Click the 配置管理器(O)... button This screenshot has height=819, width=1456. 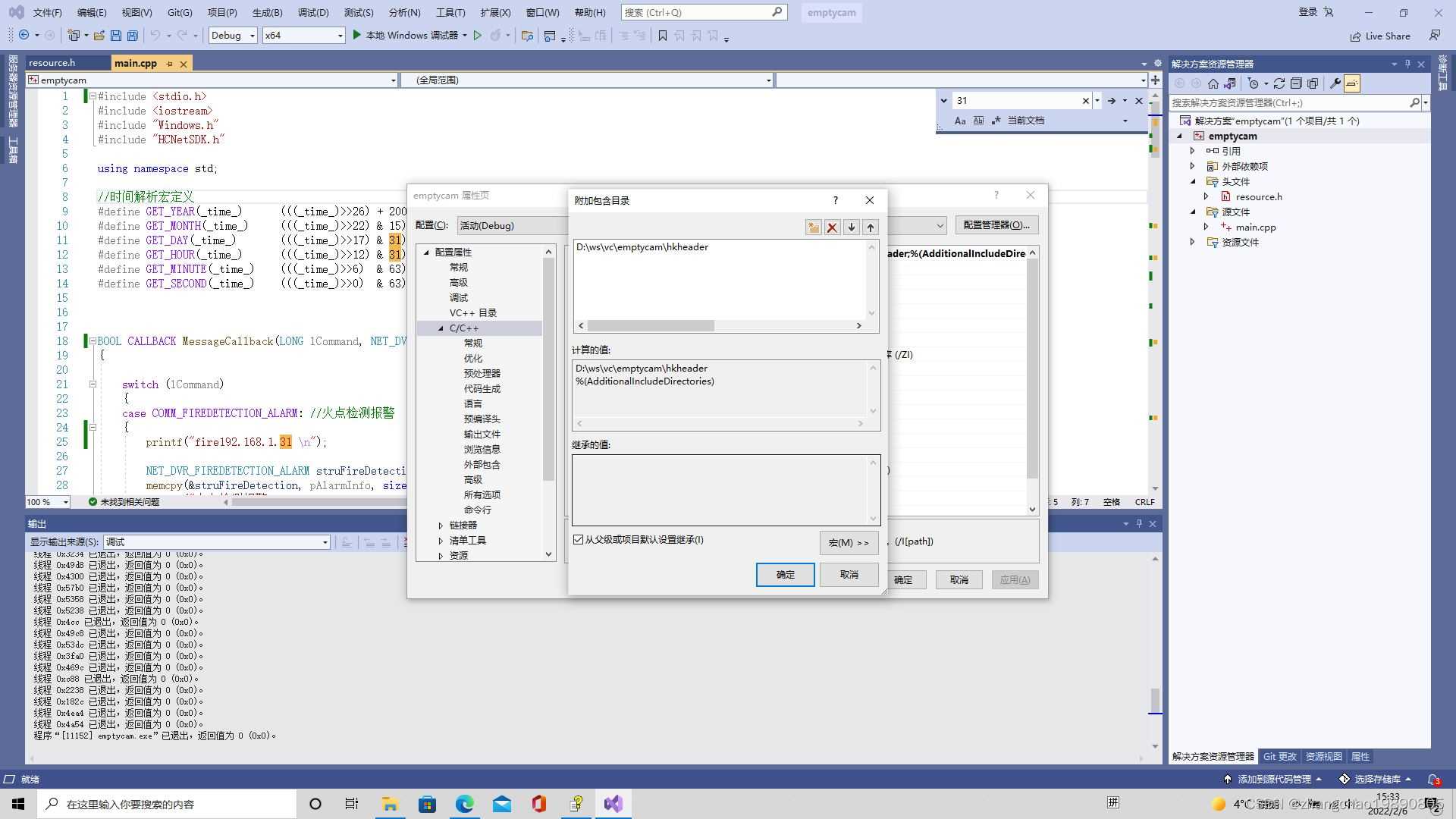click(x=996, y=225)
